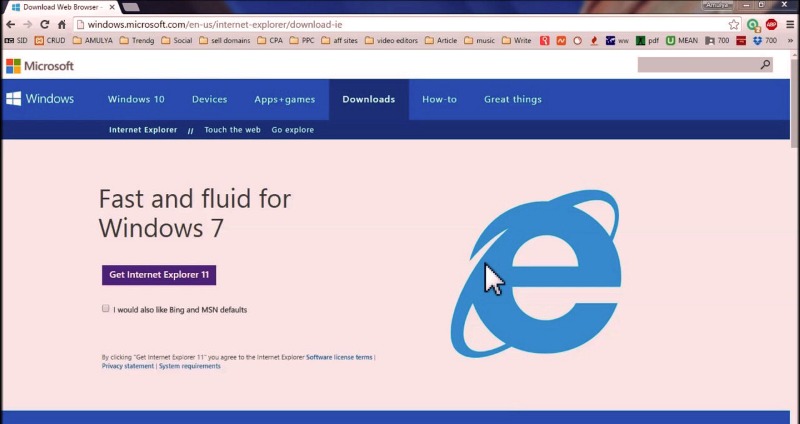Show more bookmarks with double chevron
This screenshot has height=424, width=800.
[791, 40]
